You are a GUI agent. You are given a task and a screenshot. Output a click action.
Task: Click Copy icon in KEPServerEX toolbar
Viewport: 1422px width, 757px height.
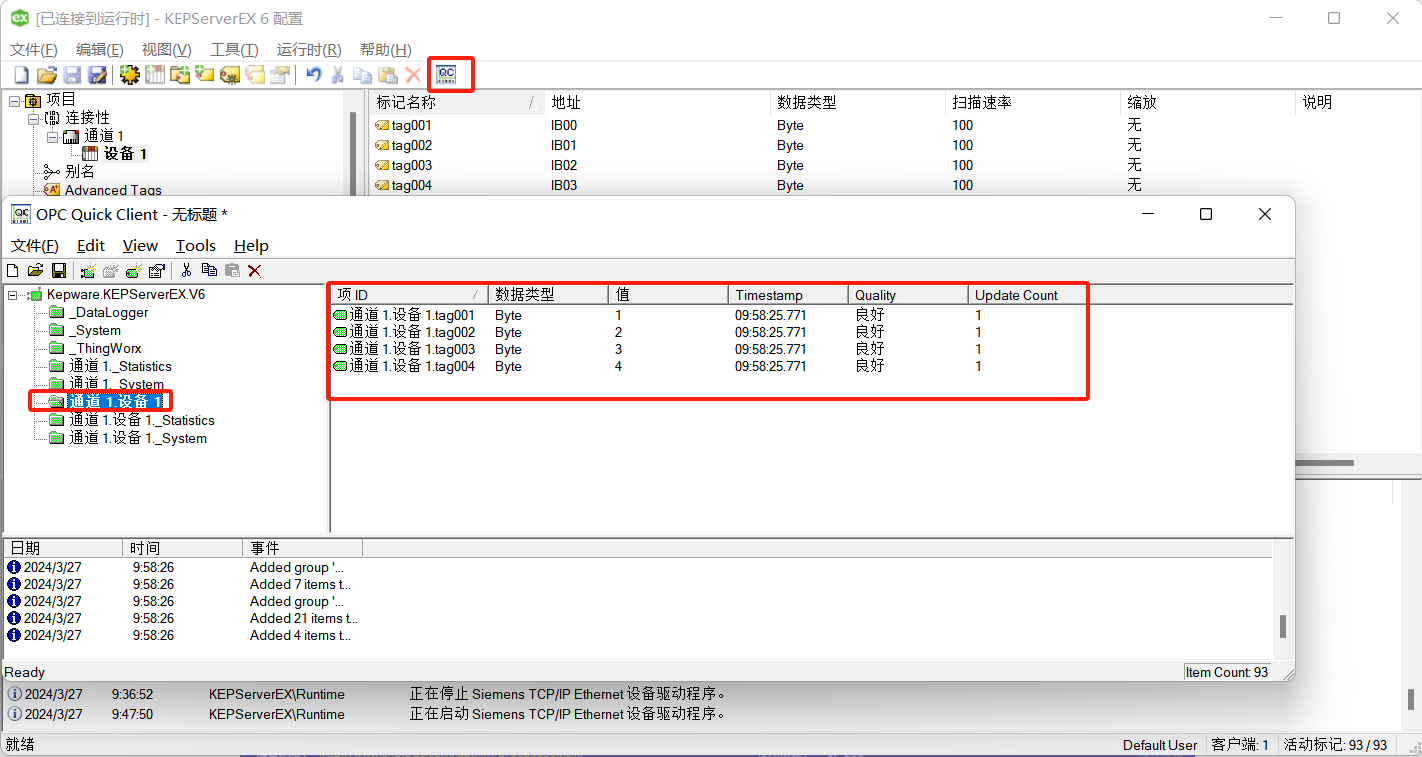[362, 75]
